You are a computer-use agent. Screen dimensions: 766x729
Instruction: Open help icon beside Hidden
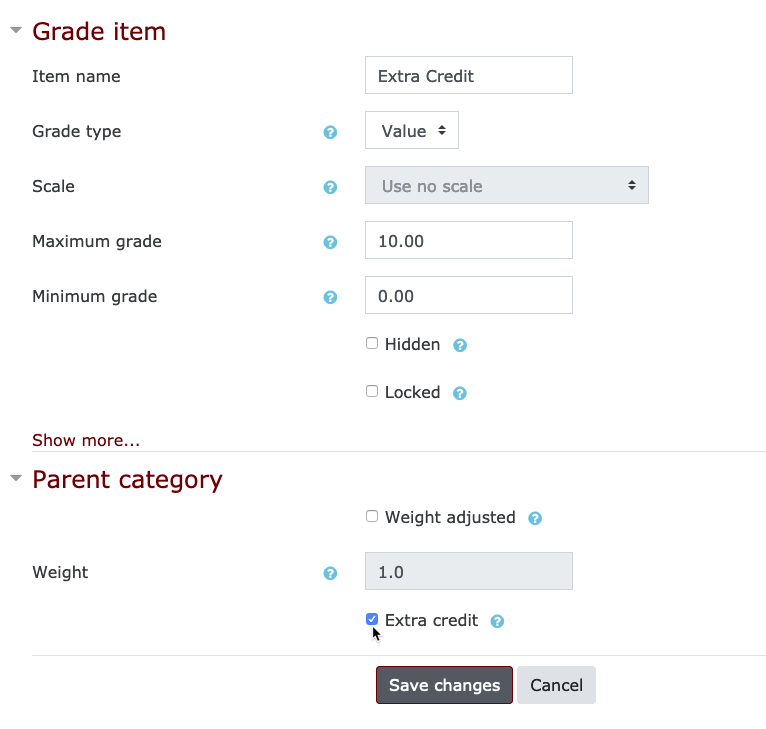460,345
